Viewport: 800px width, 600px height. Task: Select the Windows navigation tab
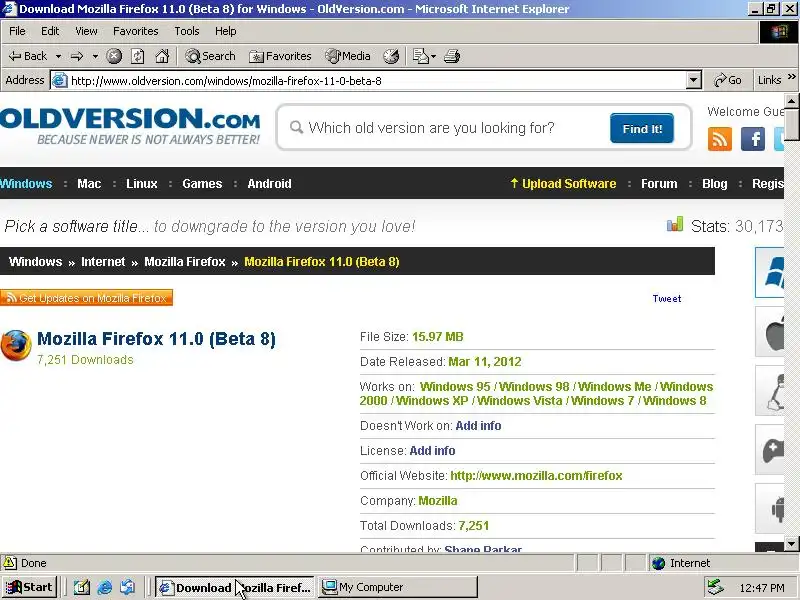(26, 184)
